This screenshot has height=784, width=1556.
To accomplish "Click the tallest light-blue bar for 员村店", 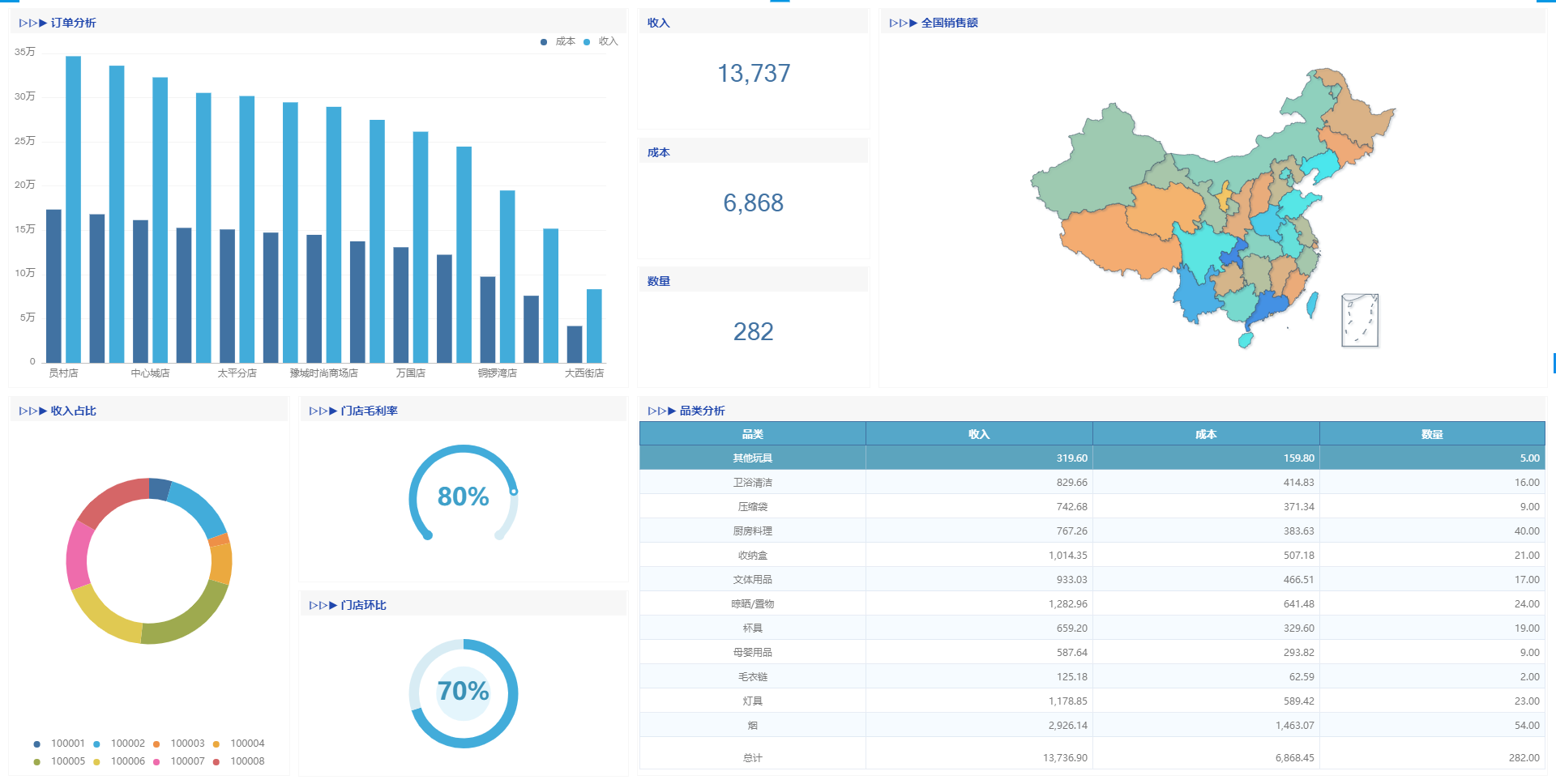I will point(73,209).
